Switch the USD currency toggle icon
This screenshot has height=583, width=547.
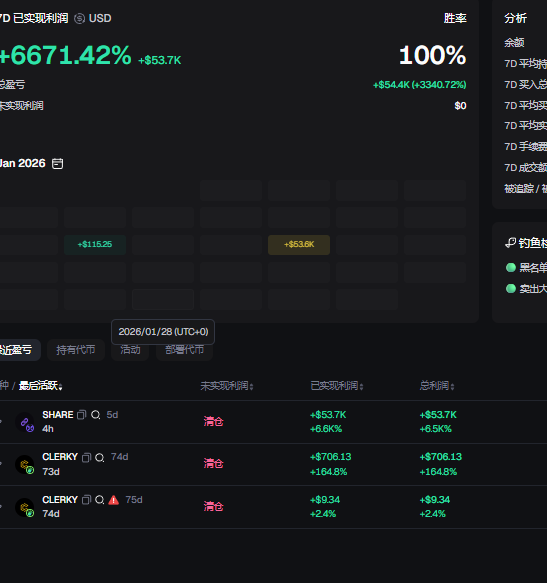(79, 19)
